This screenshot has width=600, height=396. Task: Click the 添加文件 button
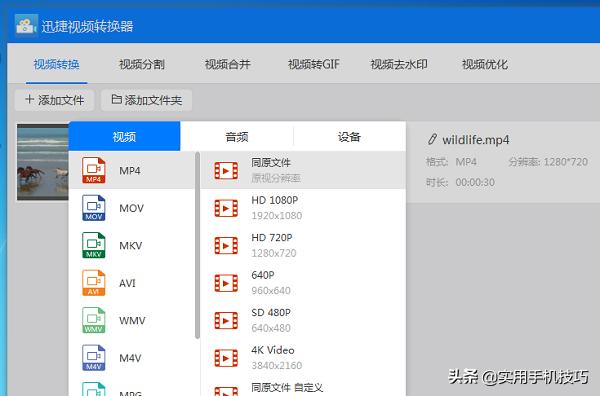(54, 100)
